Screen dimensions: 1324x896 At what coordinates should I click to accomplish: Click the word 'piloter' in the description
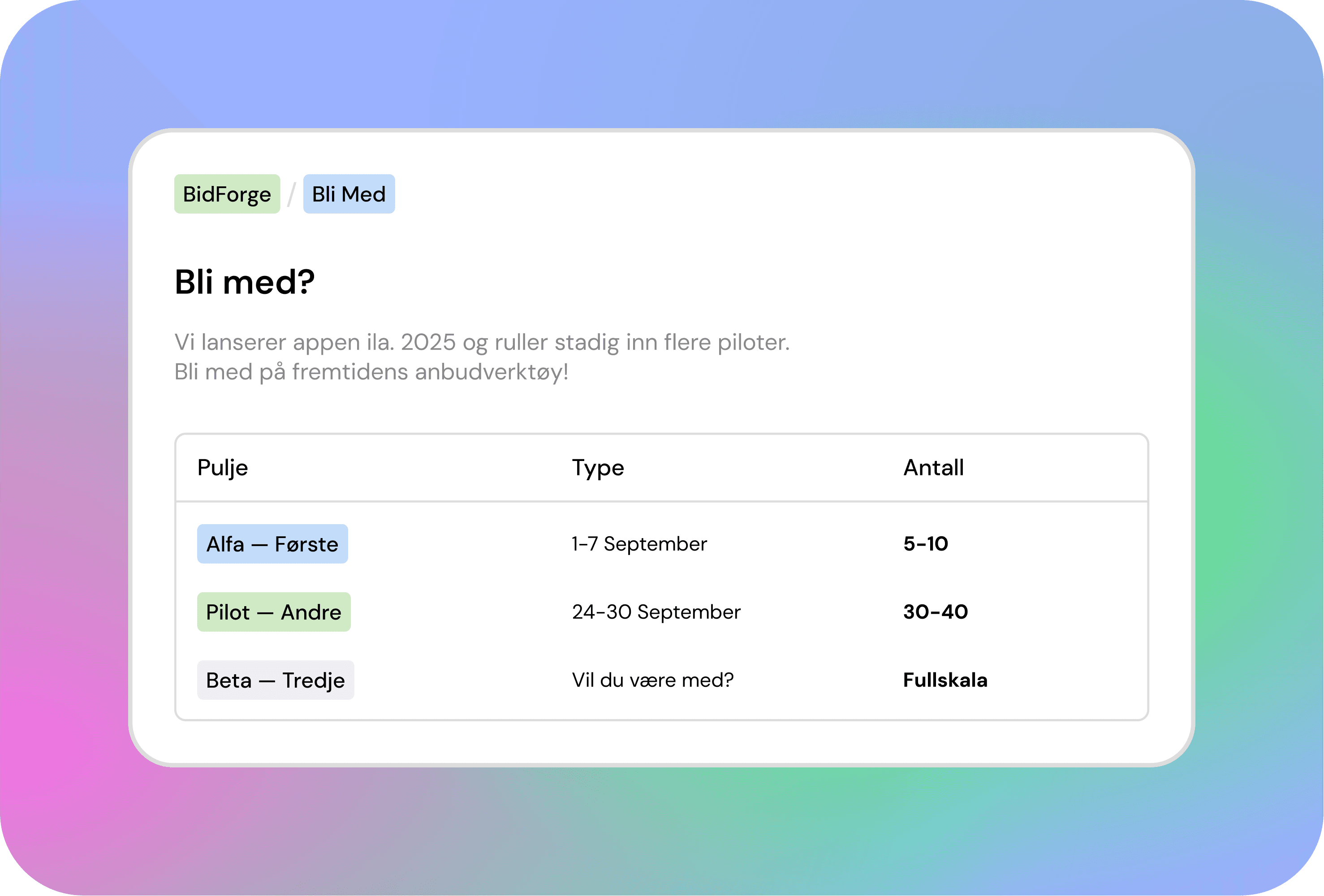(752, 342)
